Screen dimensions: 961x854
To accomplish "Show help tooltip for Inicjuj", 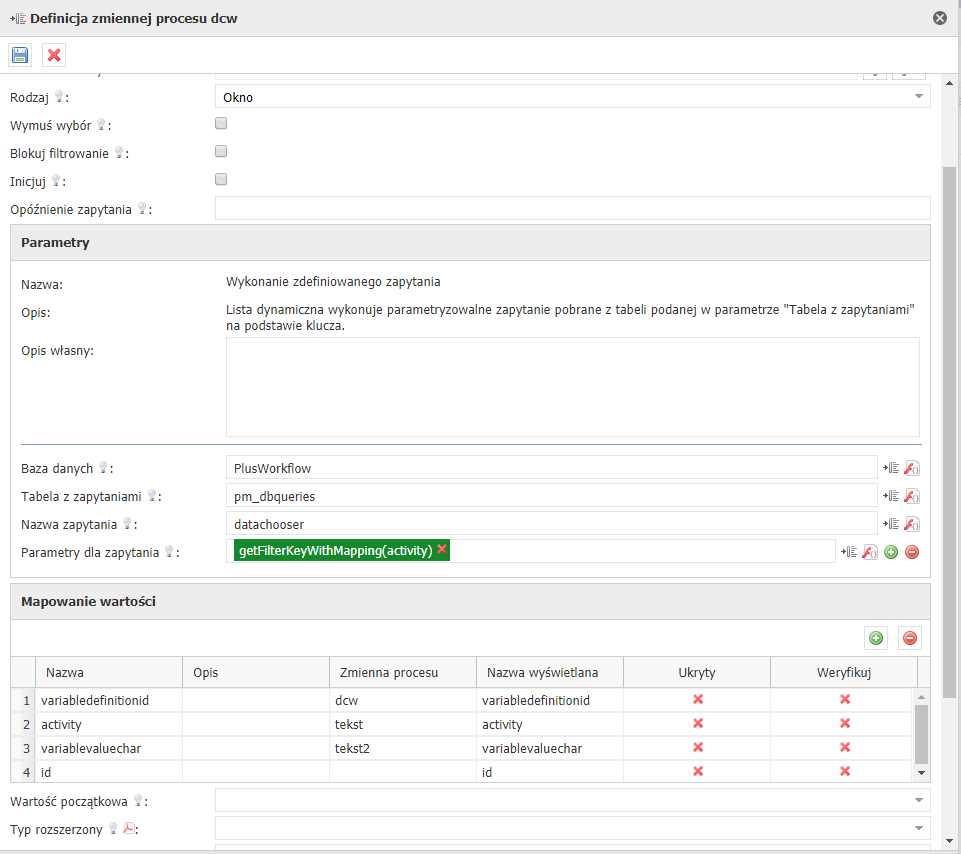I will [56, 181].
